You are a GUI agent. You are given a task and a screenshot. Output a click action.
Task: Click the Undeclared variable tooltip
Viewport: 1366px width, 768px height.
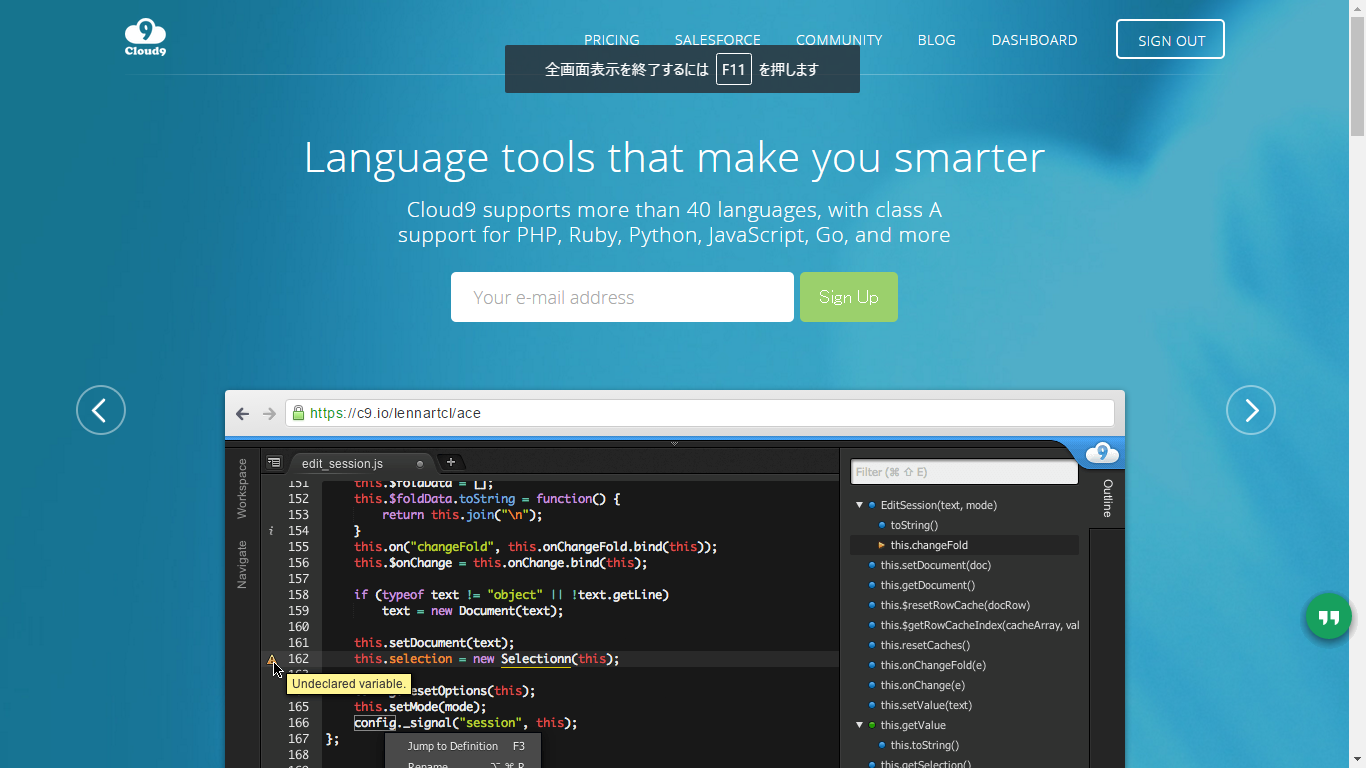(x=349, y=684)
